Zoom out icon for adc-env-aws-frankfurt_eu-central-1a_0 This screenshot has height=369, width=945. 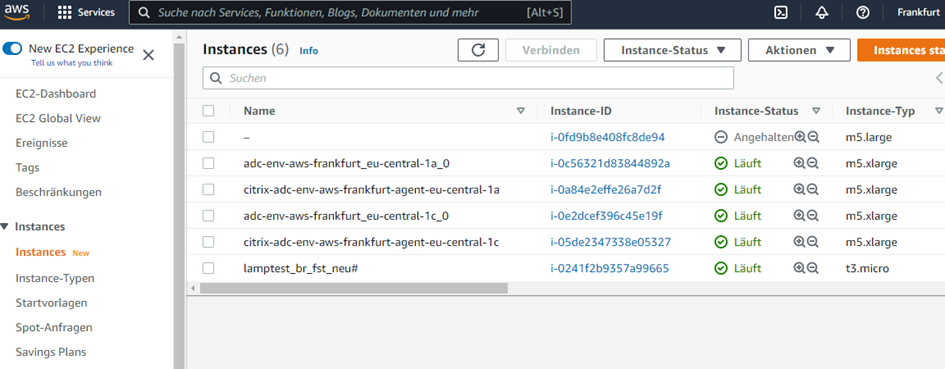pyautogui.click(x=812, y=163)
